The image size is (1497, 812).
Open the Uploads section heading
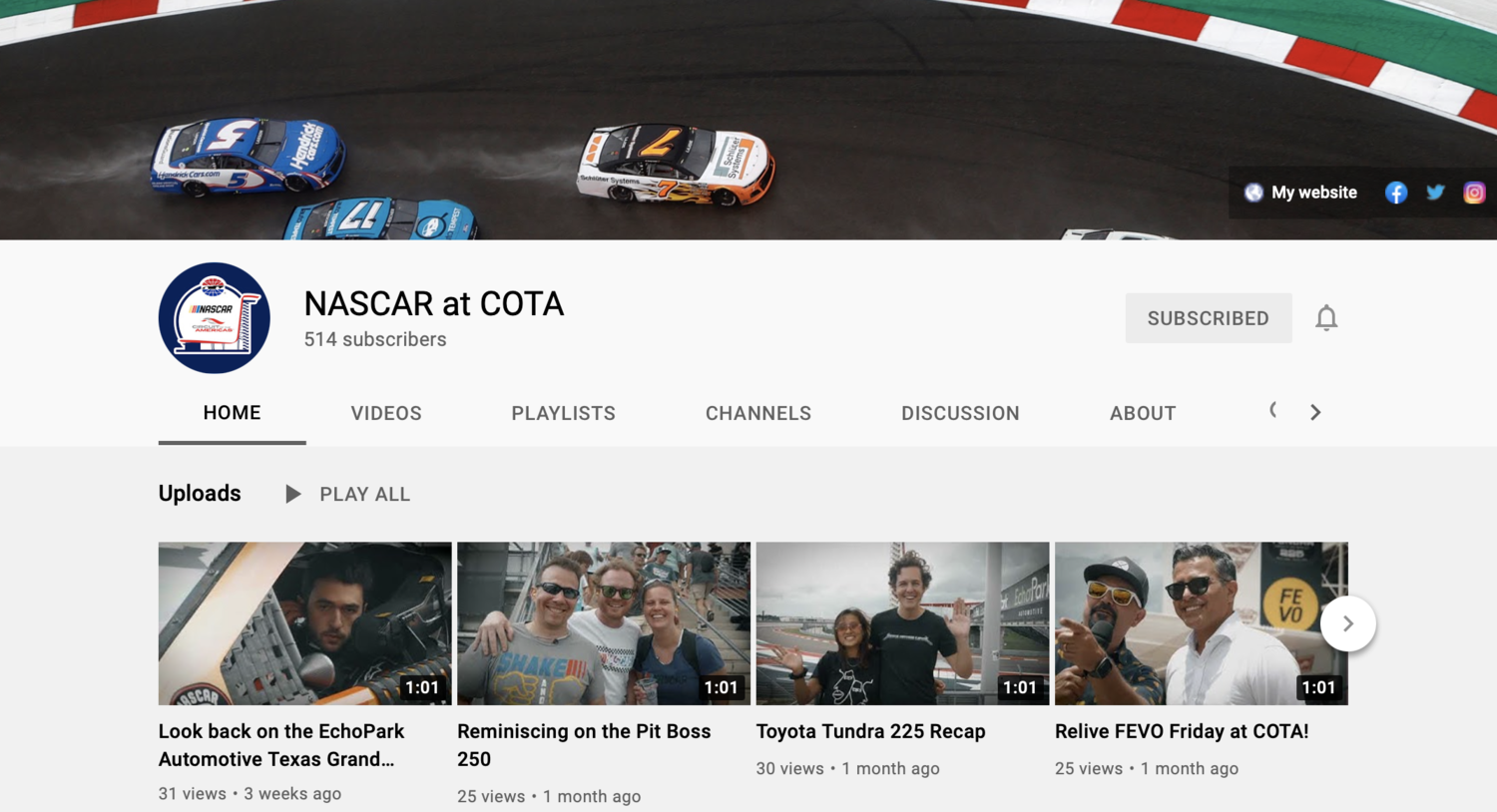200,494
